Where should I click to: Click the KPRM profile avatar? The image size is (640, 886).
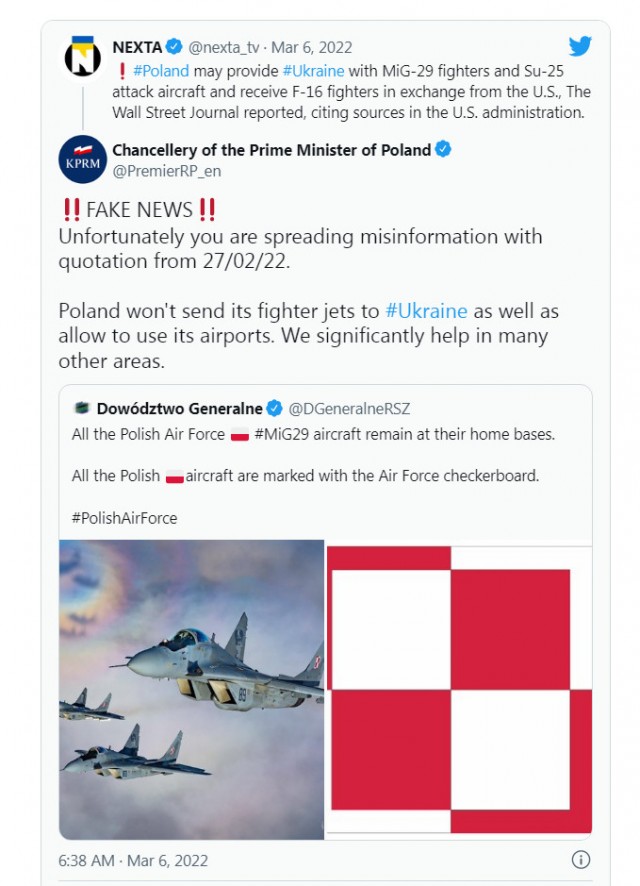pos(82,159)
